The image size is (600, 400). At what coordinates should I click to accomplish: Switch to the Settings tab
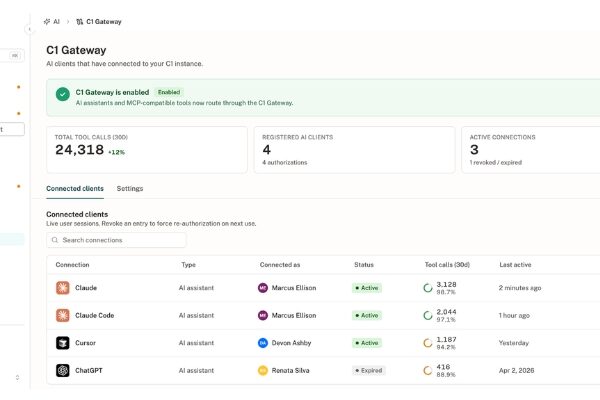(x=130, y=189)
